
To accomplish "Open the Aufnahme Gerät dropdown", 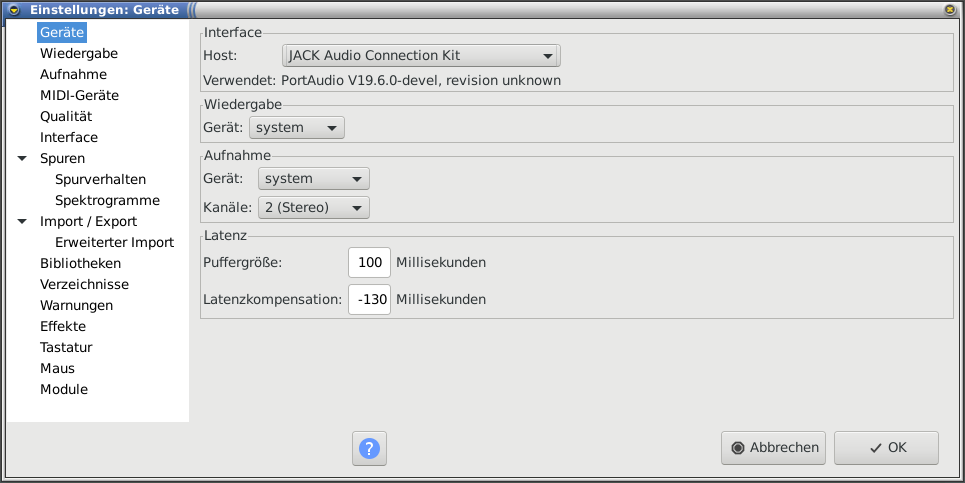I will [x=313, y=179].
